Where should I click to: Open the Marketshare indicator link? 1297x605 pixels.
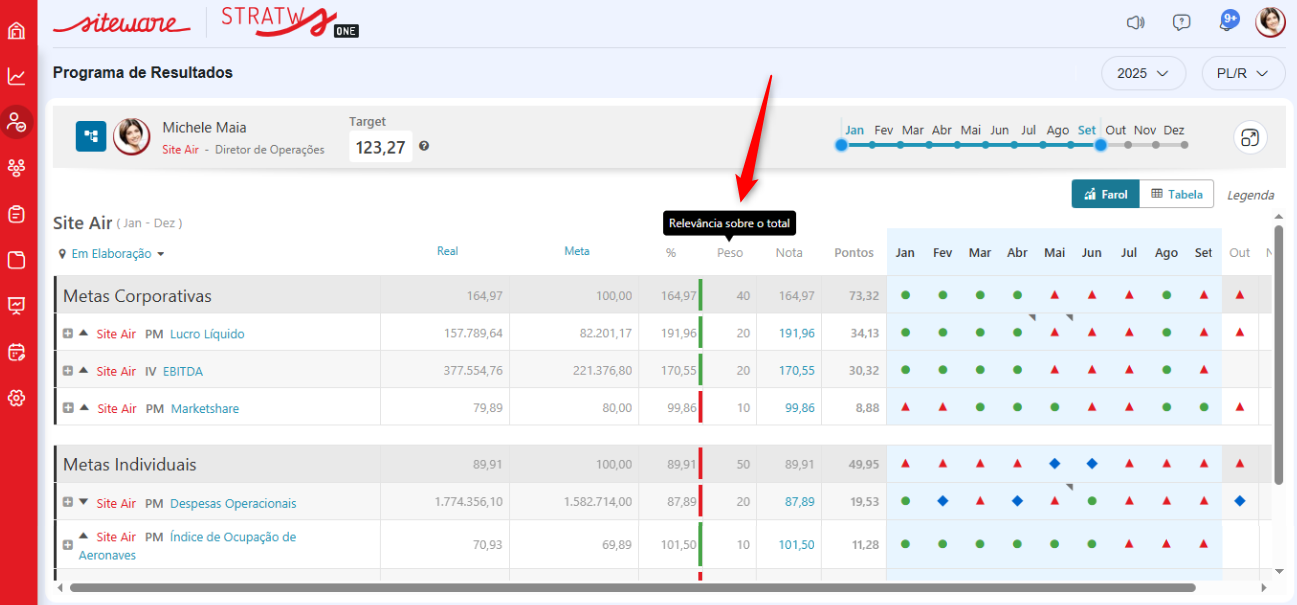[x=204, y=408]
